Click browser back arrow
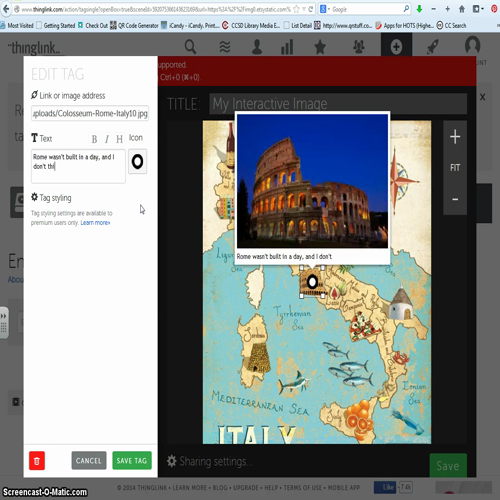 tap(6, 9)
